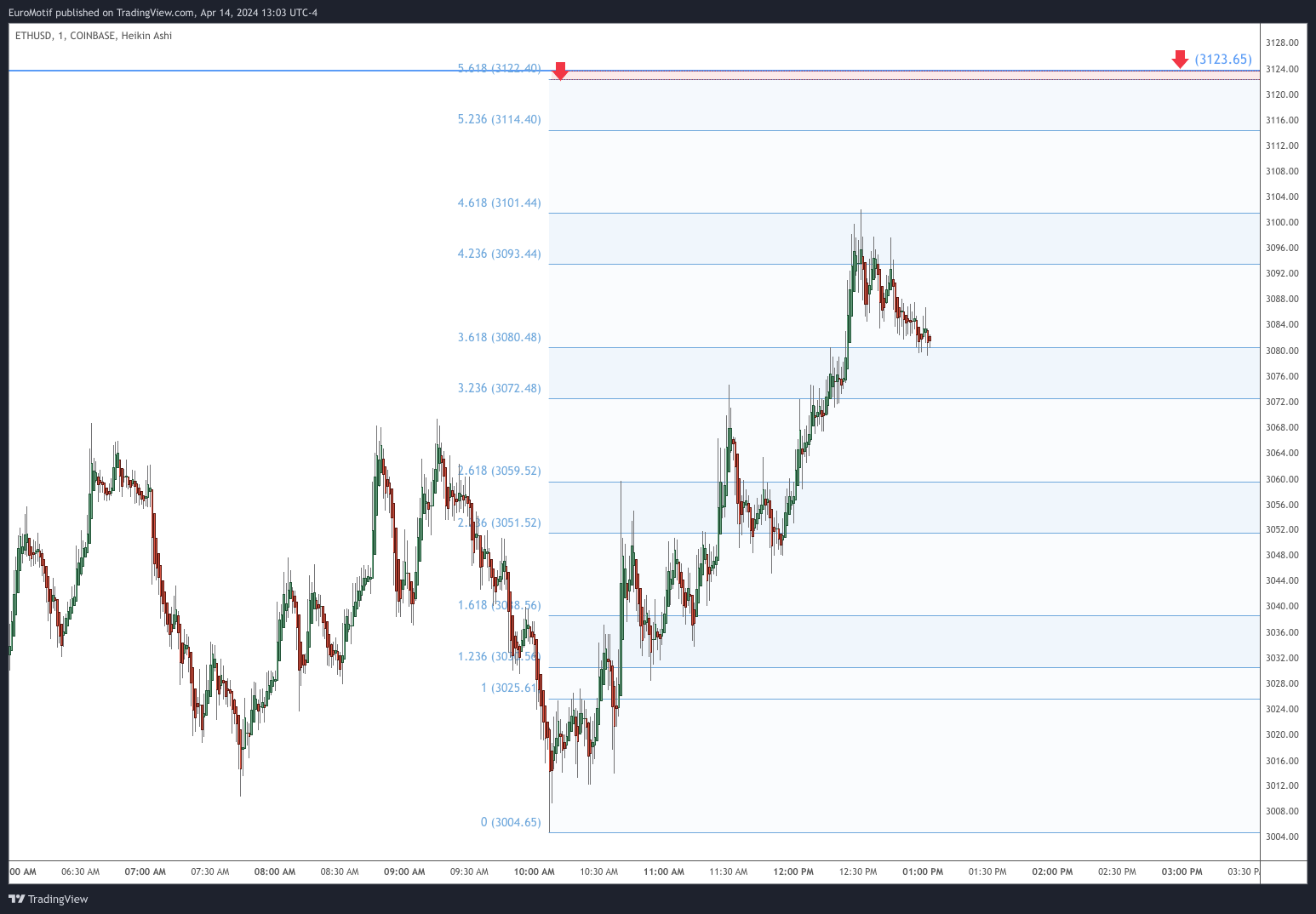Click 3064.00 on the price axis
This screenshot has height=914, width=1316.
tap(1282, 453)
